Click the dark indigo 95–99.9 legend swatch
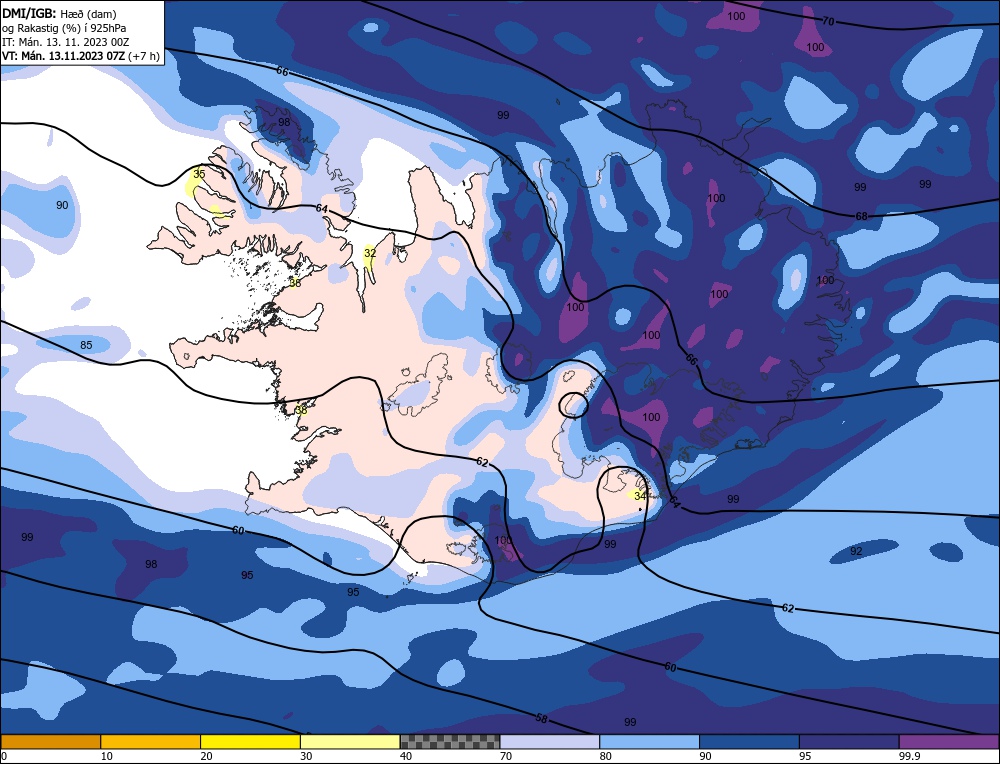The image size is (1000, 764). point(849,741)
